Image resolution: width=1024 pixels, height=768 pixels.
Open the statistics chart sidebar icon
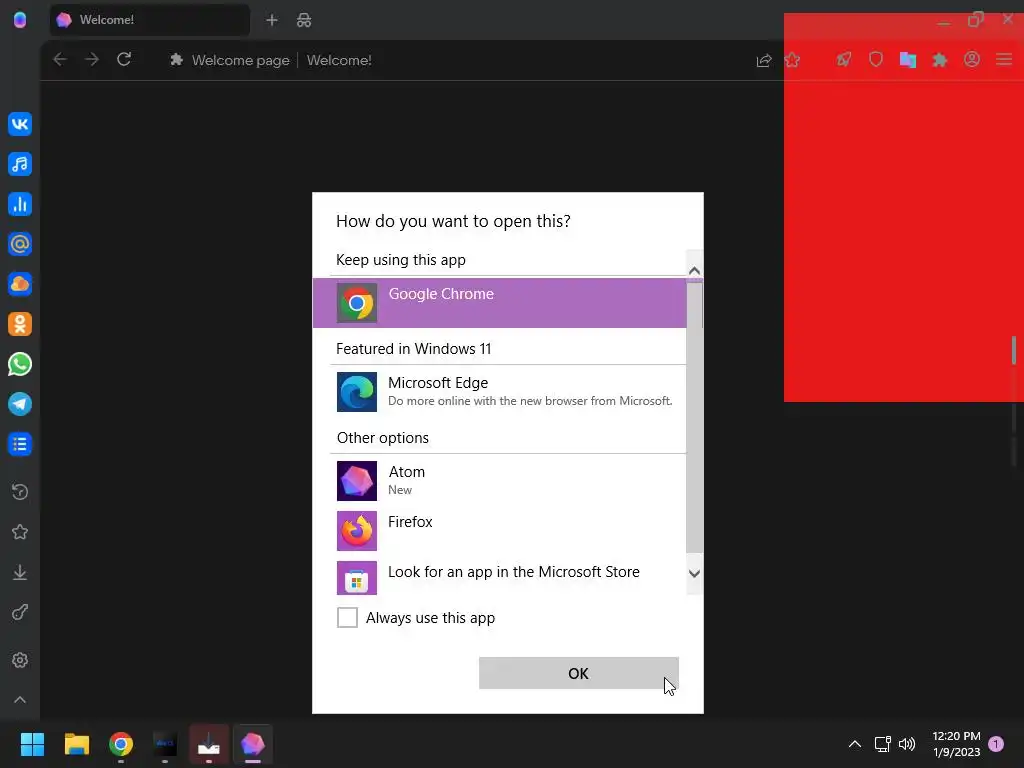click(20, 204)
